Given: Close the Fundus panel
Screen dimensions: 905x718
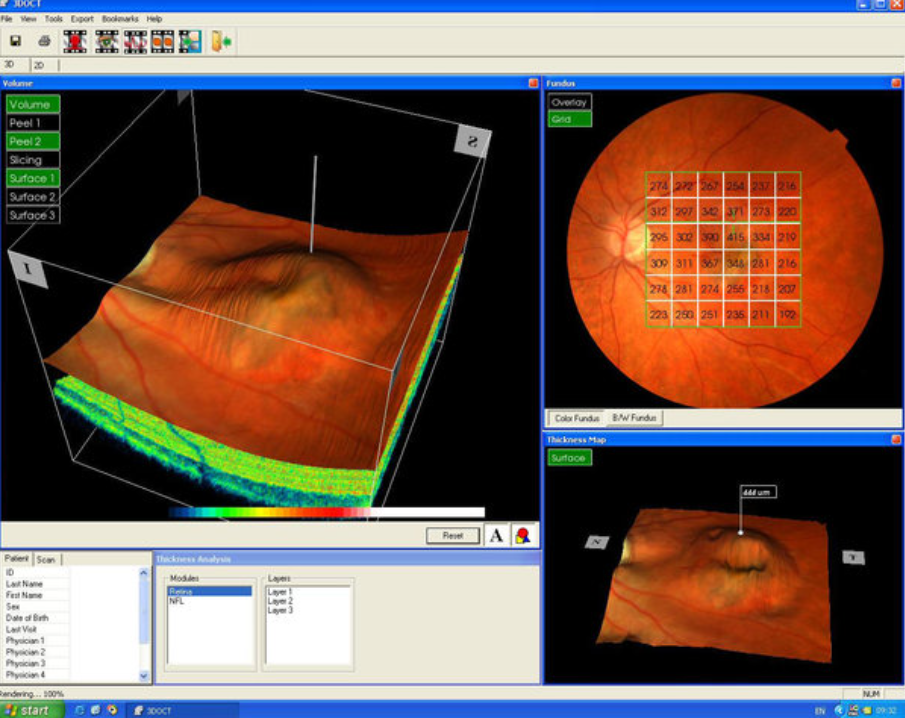Looking at the screenshot, I should [x=896, y=83].
